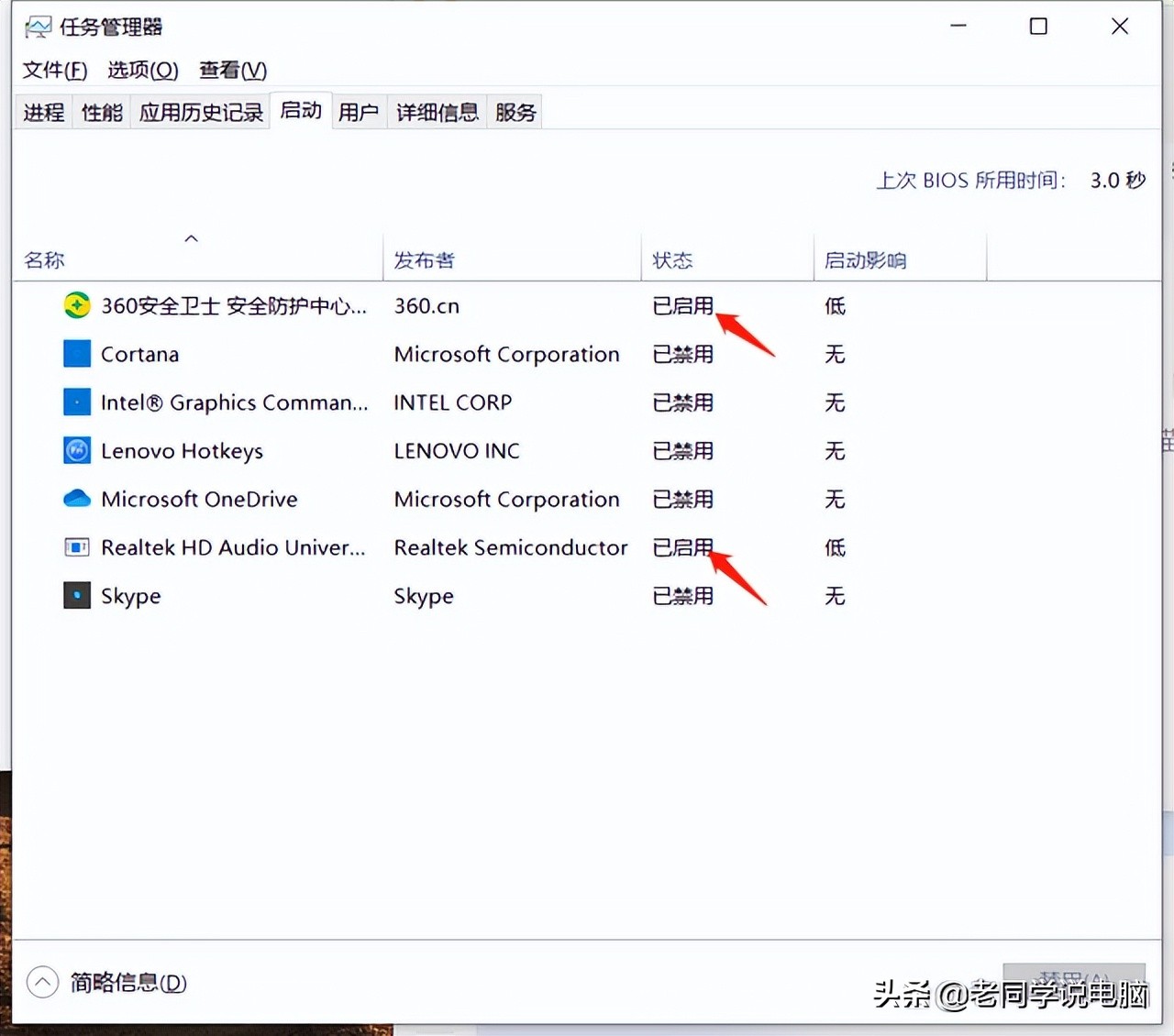
Task: Select the Intel Graphics Command icon
Action: tap(76, 402)
